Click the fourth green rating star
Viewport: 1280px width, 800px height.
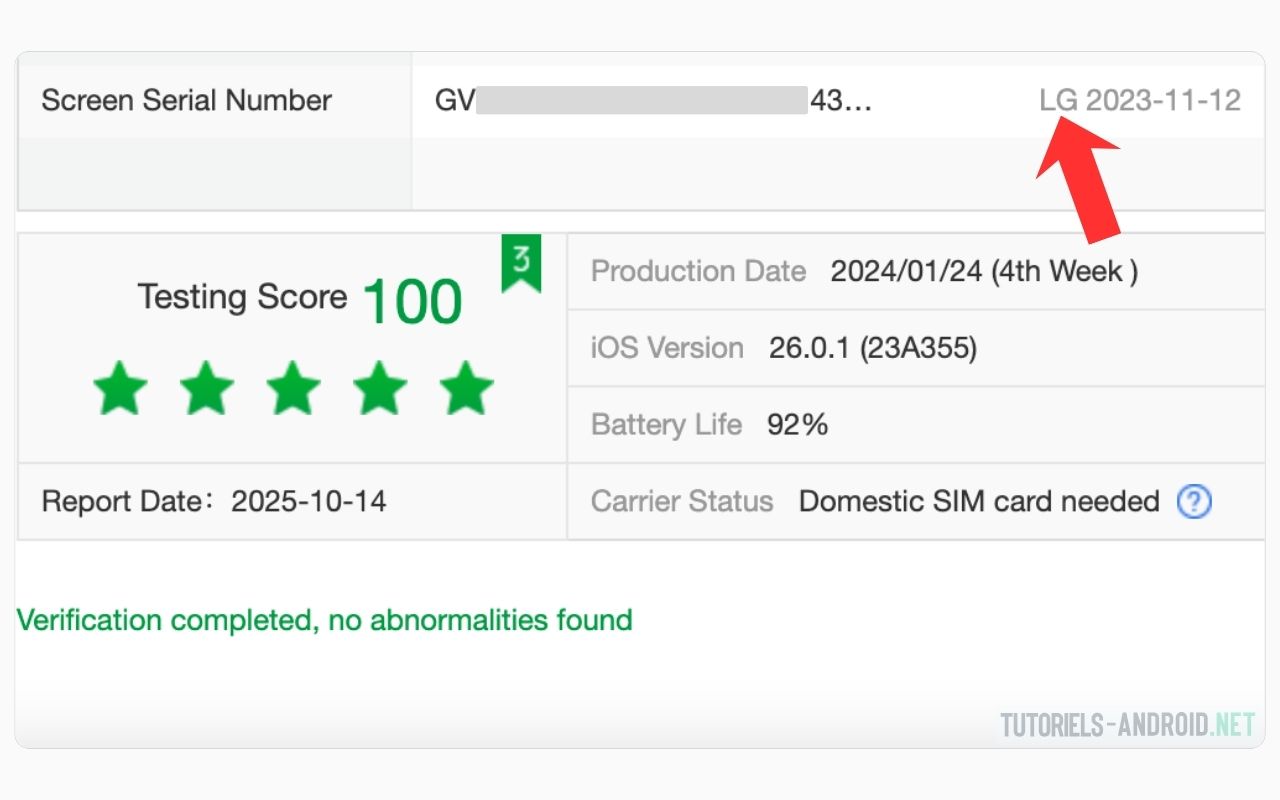380,389
